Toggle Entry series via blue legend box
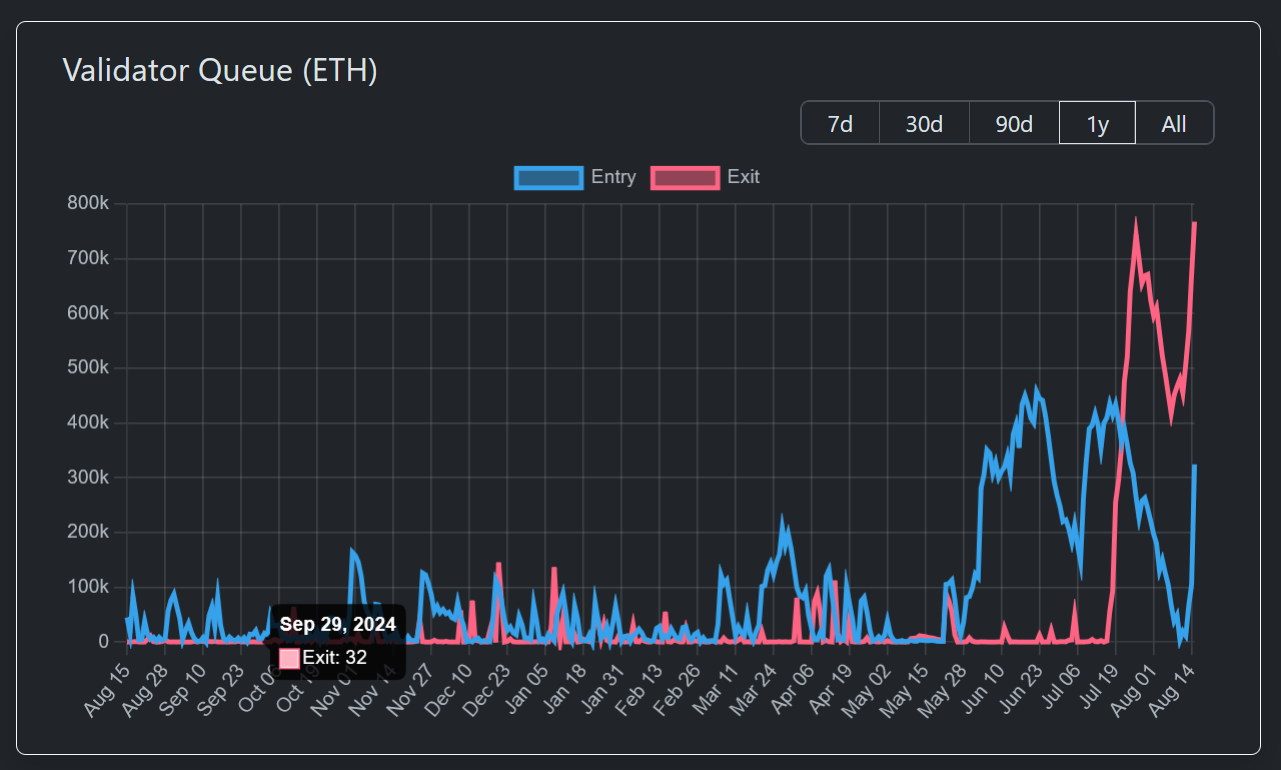The image size is (1281, 770). (548, 177)
